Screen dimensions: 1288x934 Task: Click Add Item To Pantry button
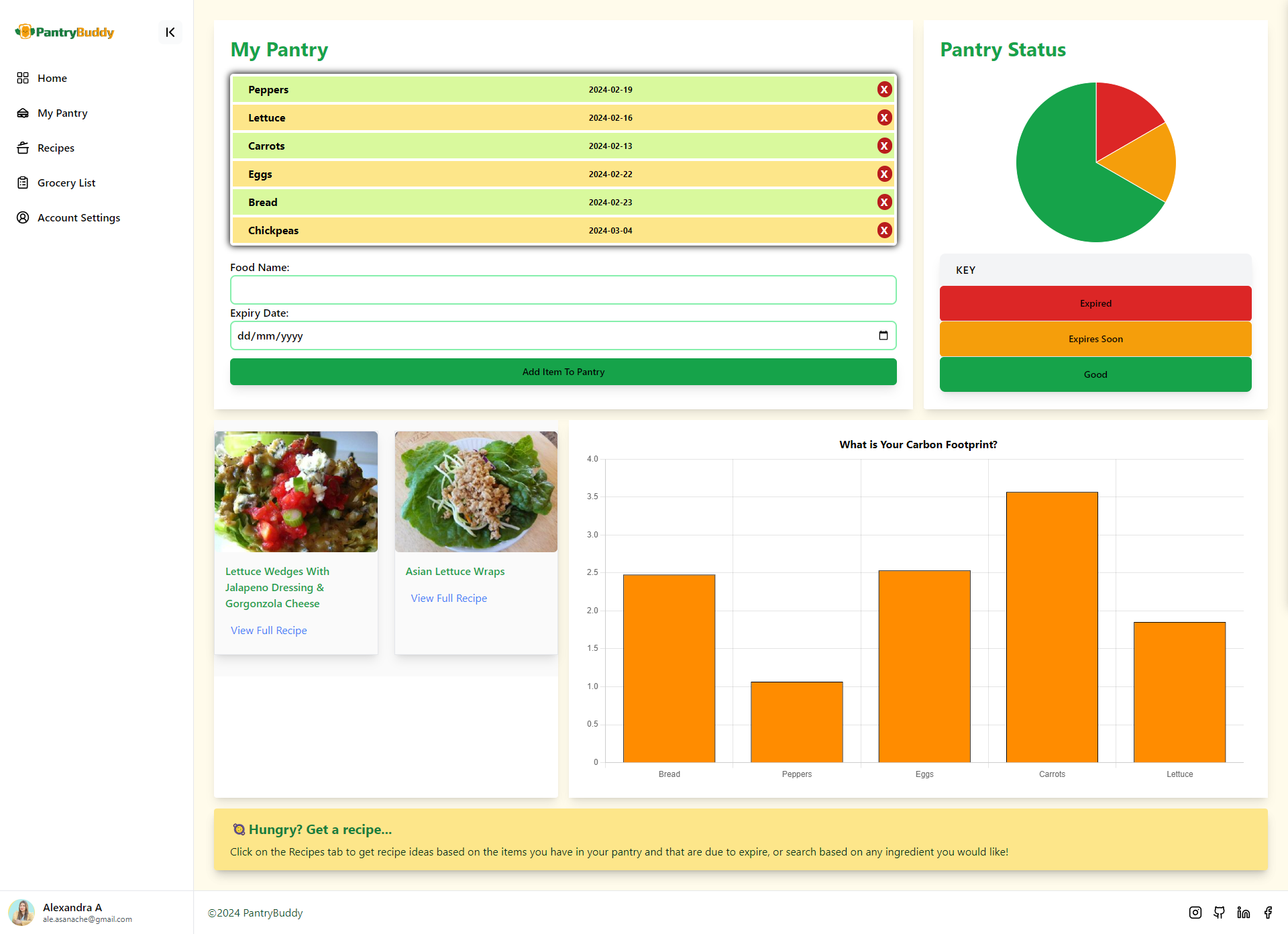coord(563,371)
